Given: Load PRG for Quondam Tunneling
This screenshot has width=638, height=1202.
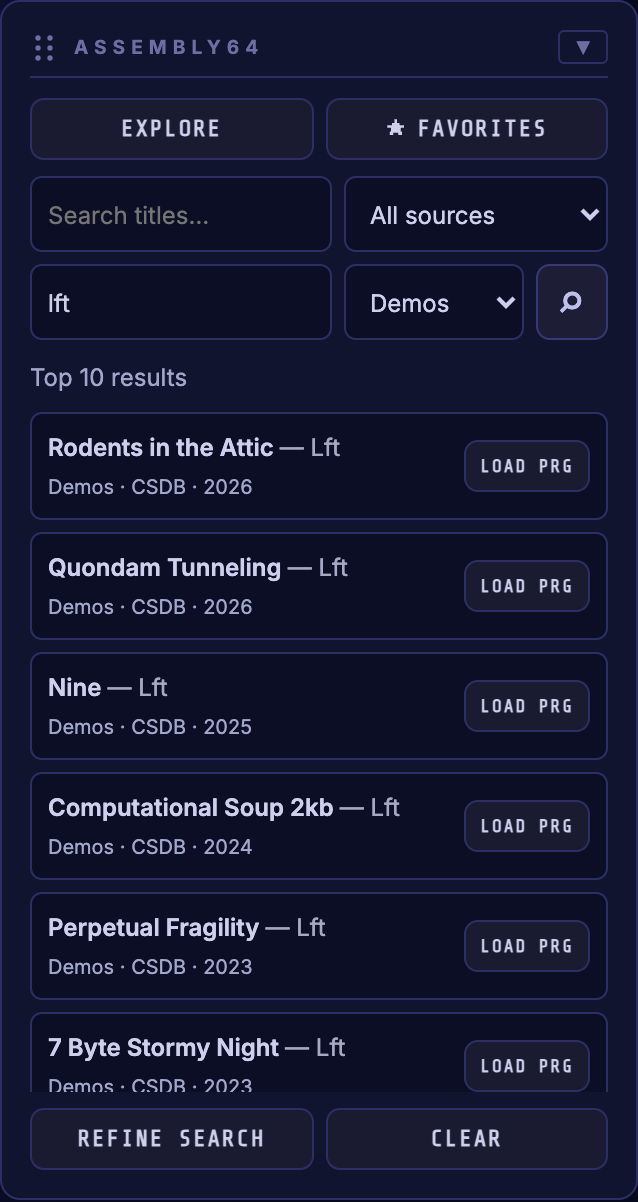Looking at the screenshot, I should [x=527, y=586].
